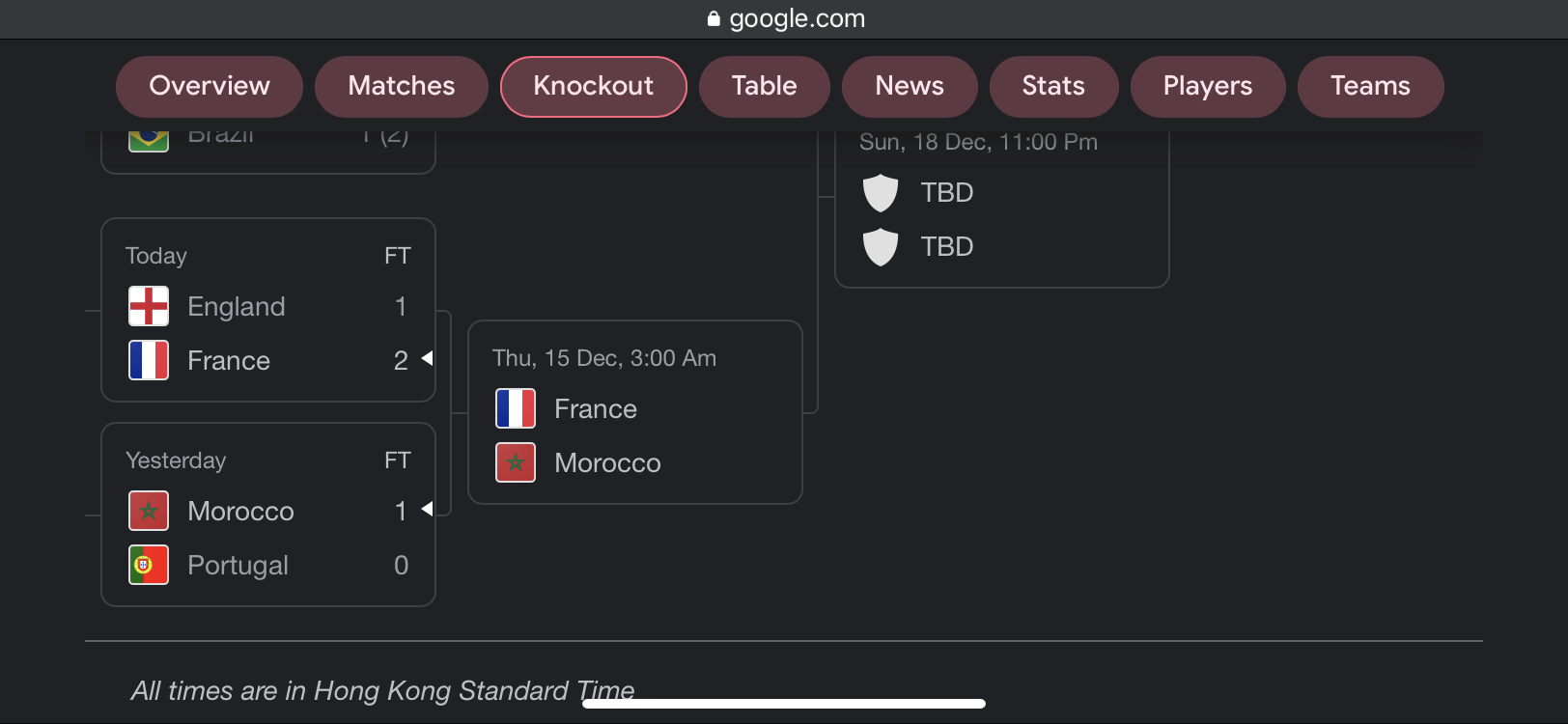Tap the google.com address bar
1568x724 pixels.
[x=784, y=18]
